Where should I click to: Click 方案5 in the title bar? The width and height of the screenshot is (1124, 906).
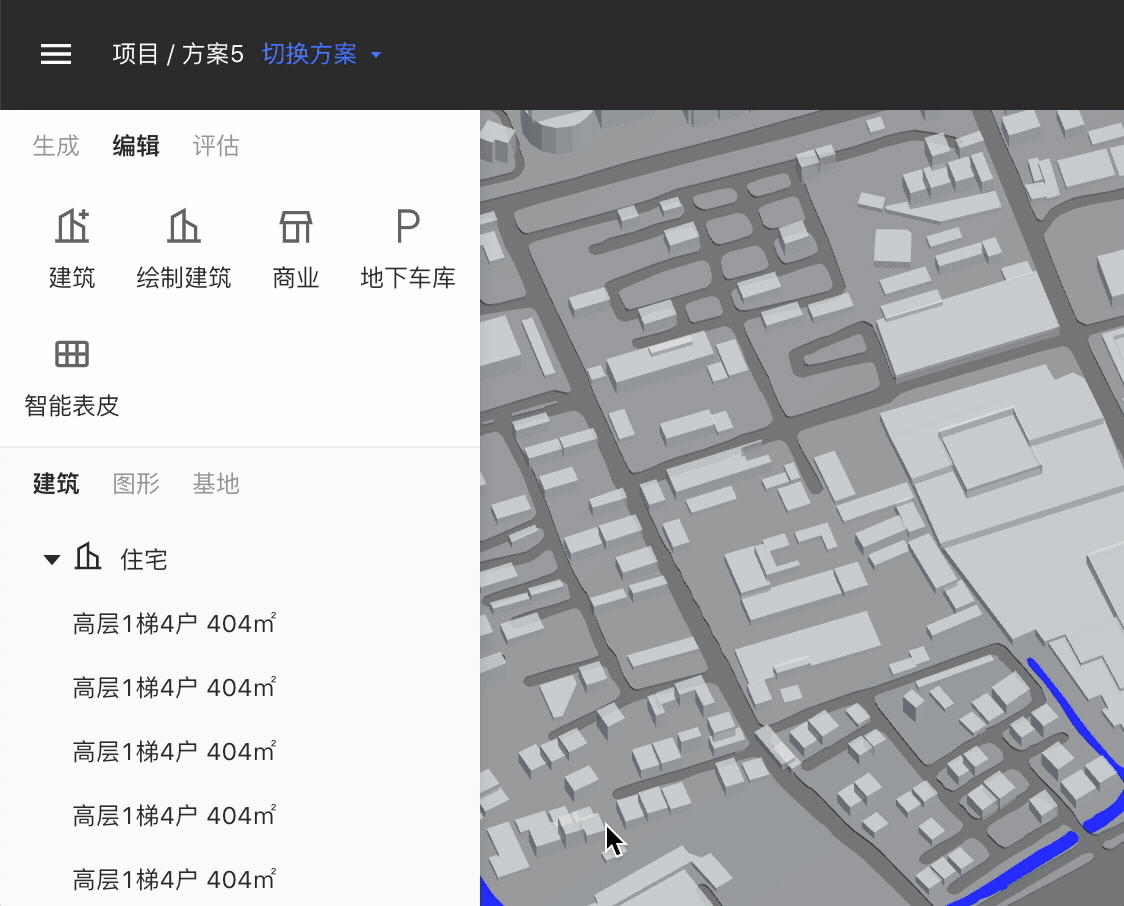(213, 55)
